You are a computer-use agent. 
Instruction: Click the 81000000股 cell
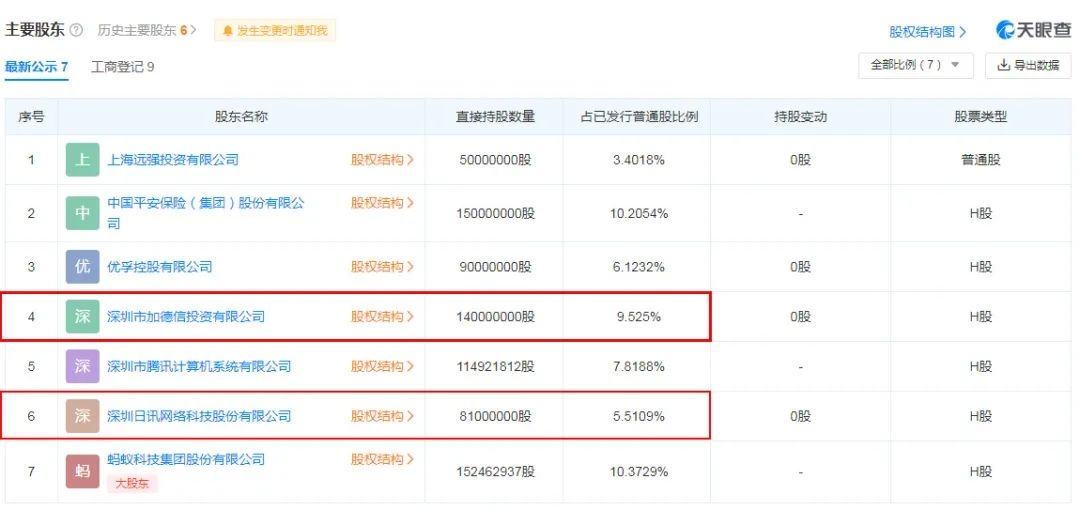coord(495,416)
